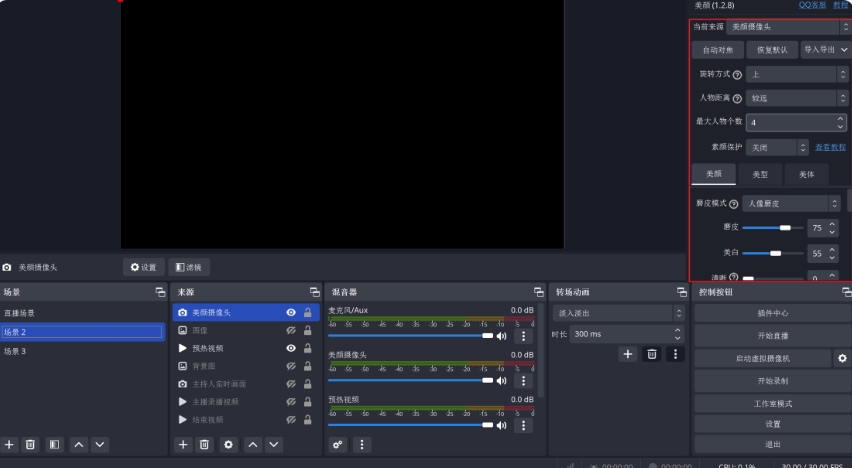Click the 开始直播 button
The width and height of the screenshot is (852, 468).
772,336
